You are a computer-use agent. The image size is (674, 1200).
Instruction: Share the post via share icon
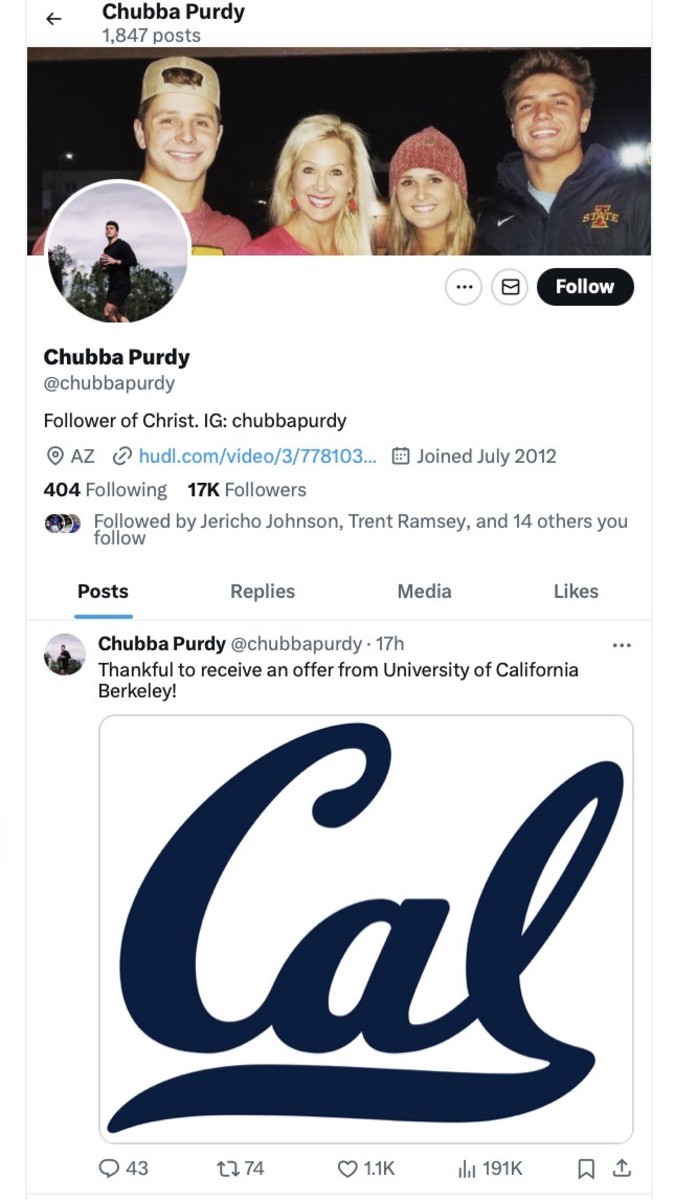point(621,1168)
